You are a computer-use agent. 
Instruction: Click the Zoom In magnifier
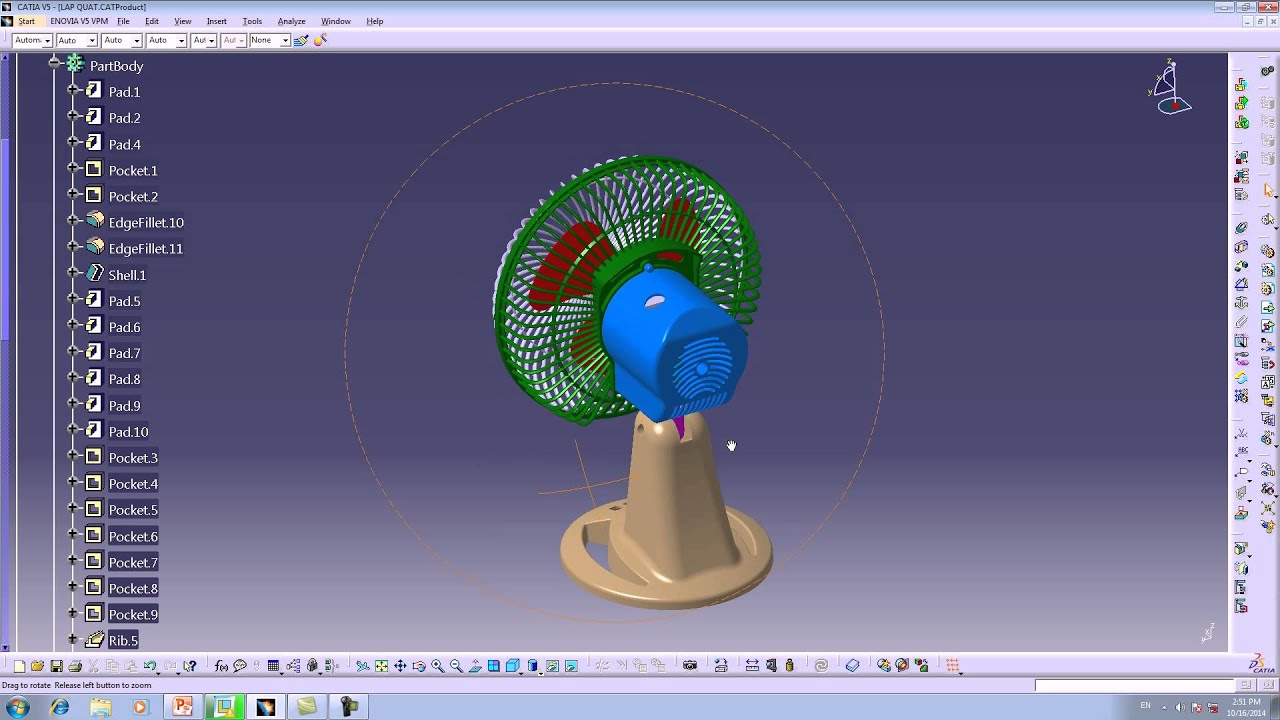[438, 666]
